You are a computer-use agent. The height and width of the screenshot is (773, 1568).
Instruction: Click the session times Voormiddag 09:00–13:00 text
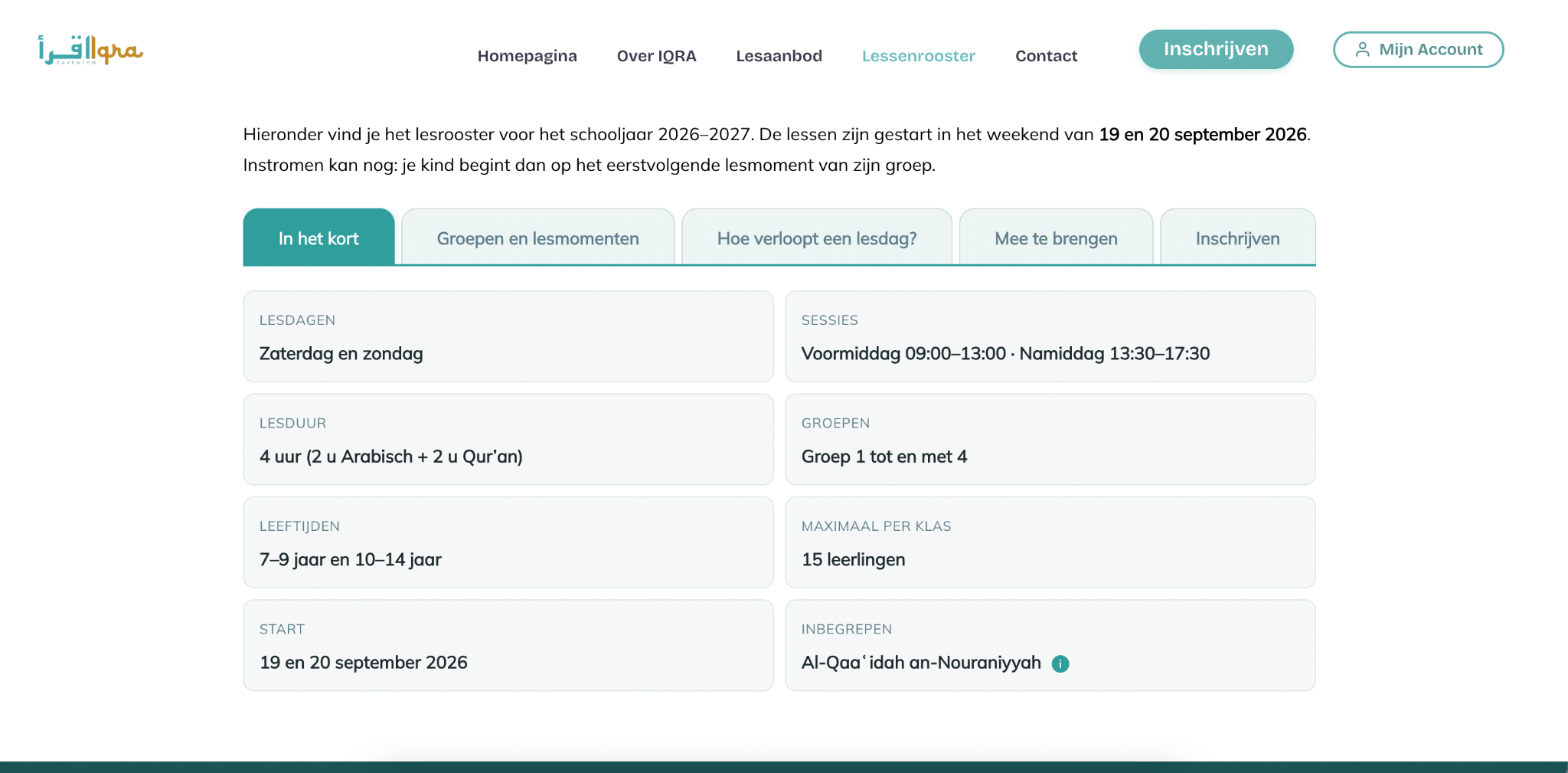903,354
